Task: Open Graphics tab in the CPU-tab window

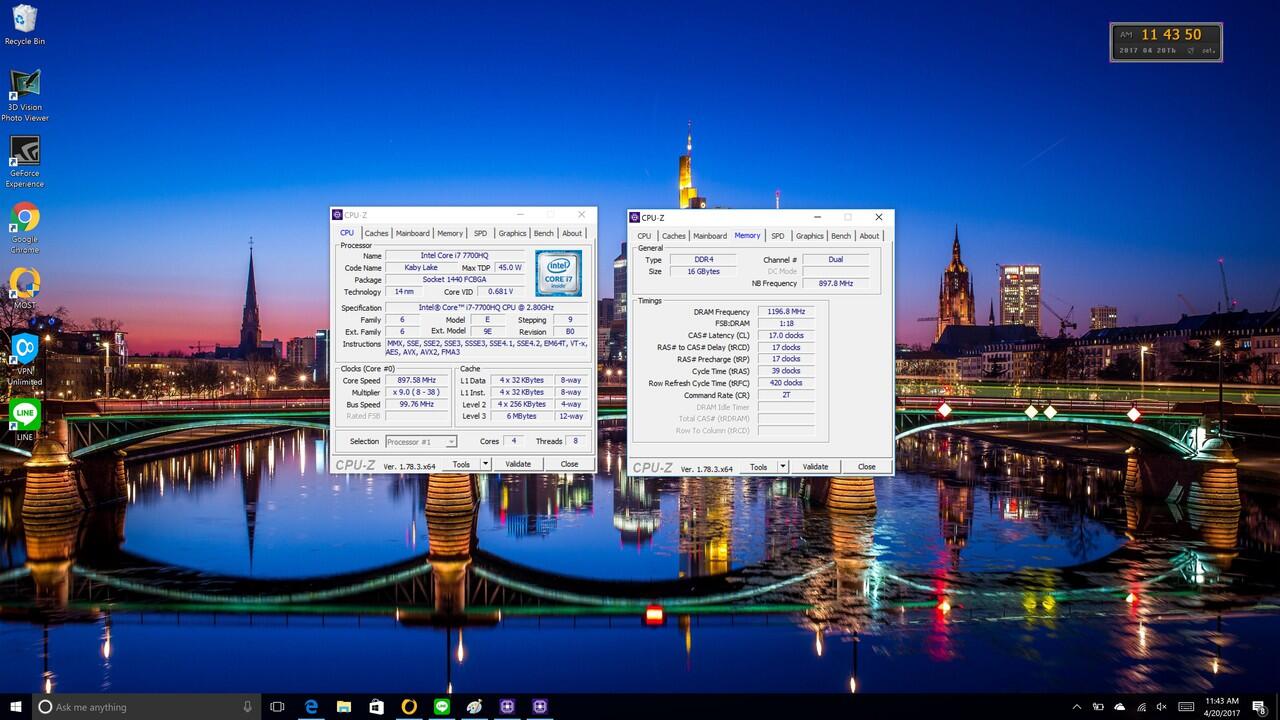Action: [x=512, y=233]
